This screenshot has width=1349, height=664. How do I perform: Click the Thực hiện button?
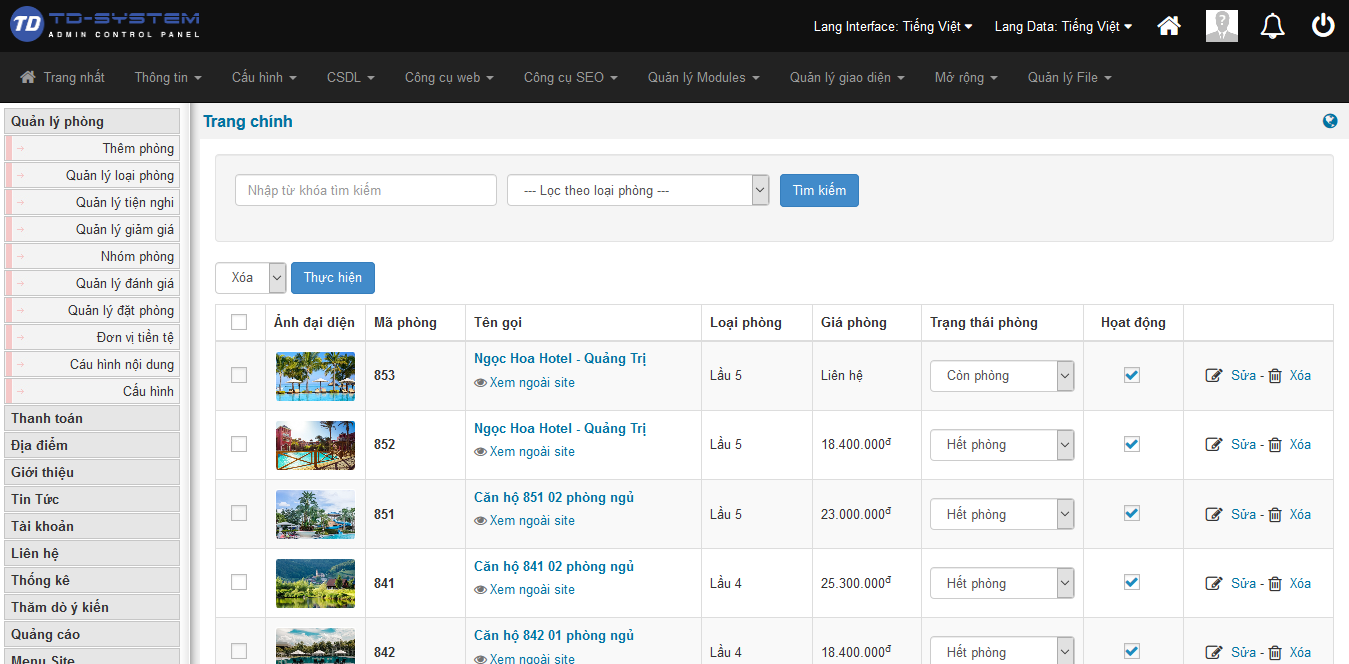(333, 277)
